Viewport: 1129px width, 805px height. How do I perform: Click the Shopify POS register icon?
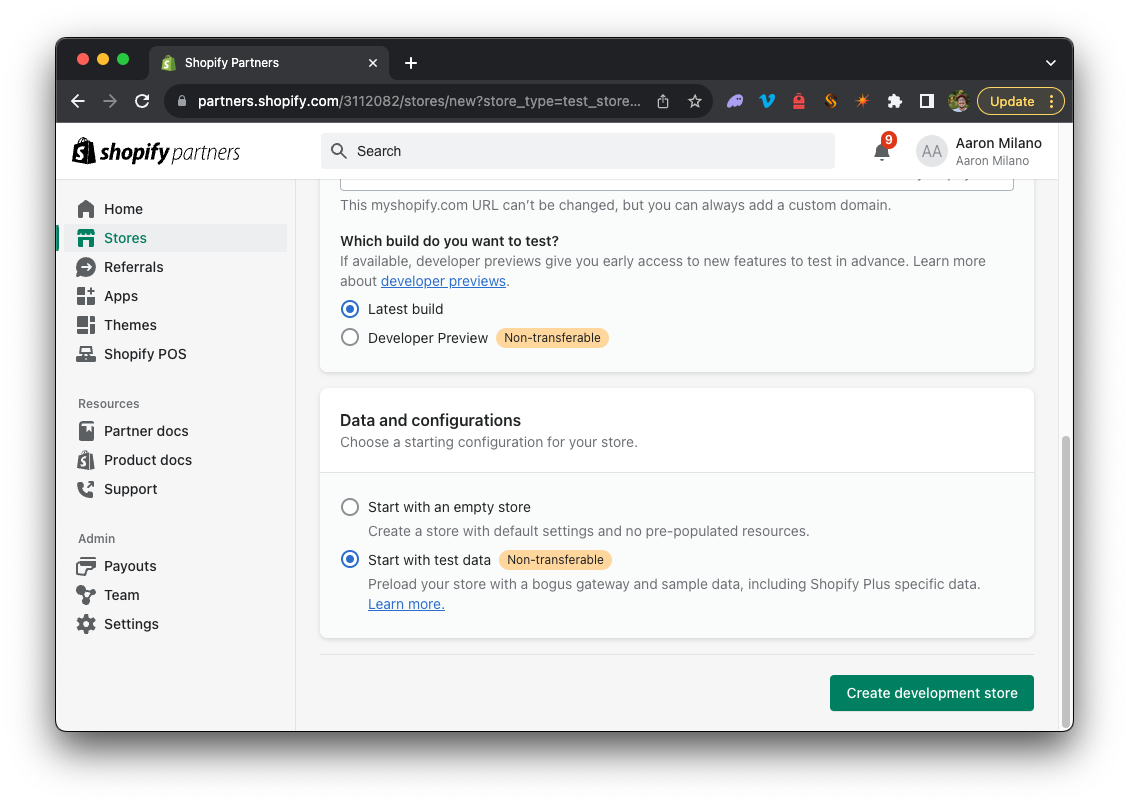[x=86, y=354]
